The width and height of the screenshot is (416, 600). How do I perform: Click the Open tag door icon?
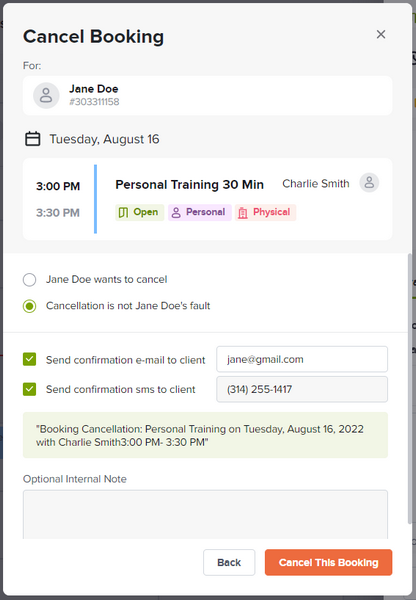pyautogui.click(x=123, y=212)
